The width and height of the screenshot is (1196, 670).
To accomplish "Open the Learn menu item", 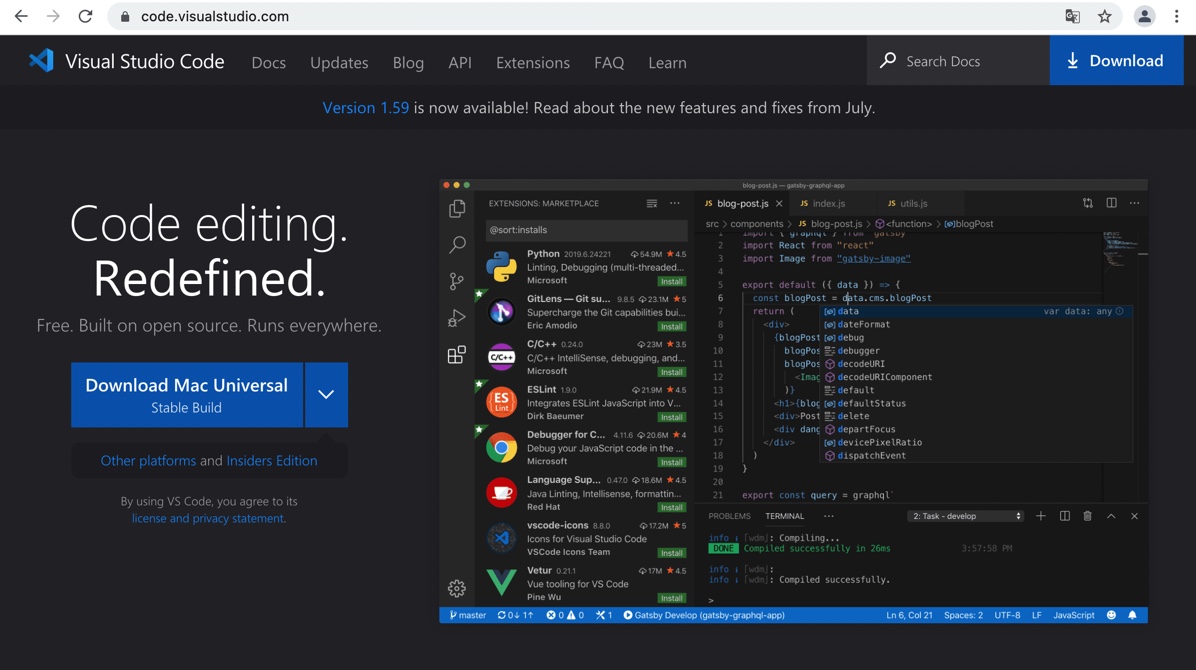I will [667, 63].
